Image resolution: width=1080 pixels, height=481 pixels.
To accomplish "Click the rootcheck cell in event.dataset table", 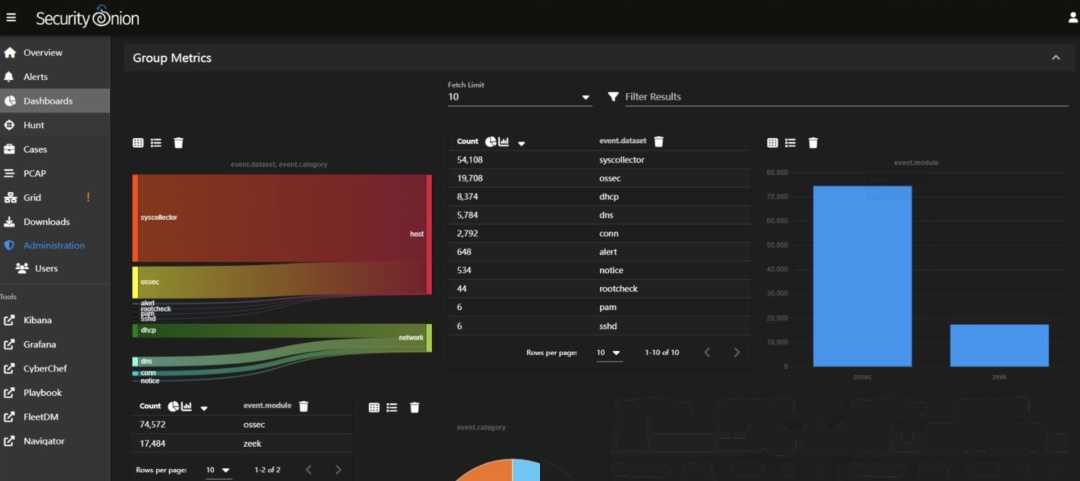I will (619, 289).
